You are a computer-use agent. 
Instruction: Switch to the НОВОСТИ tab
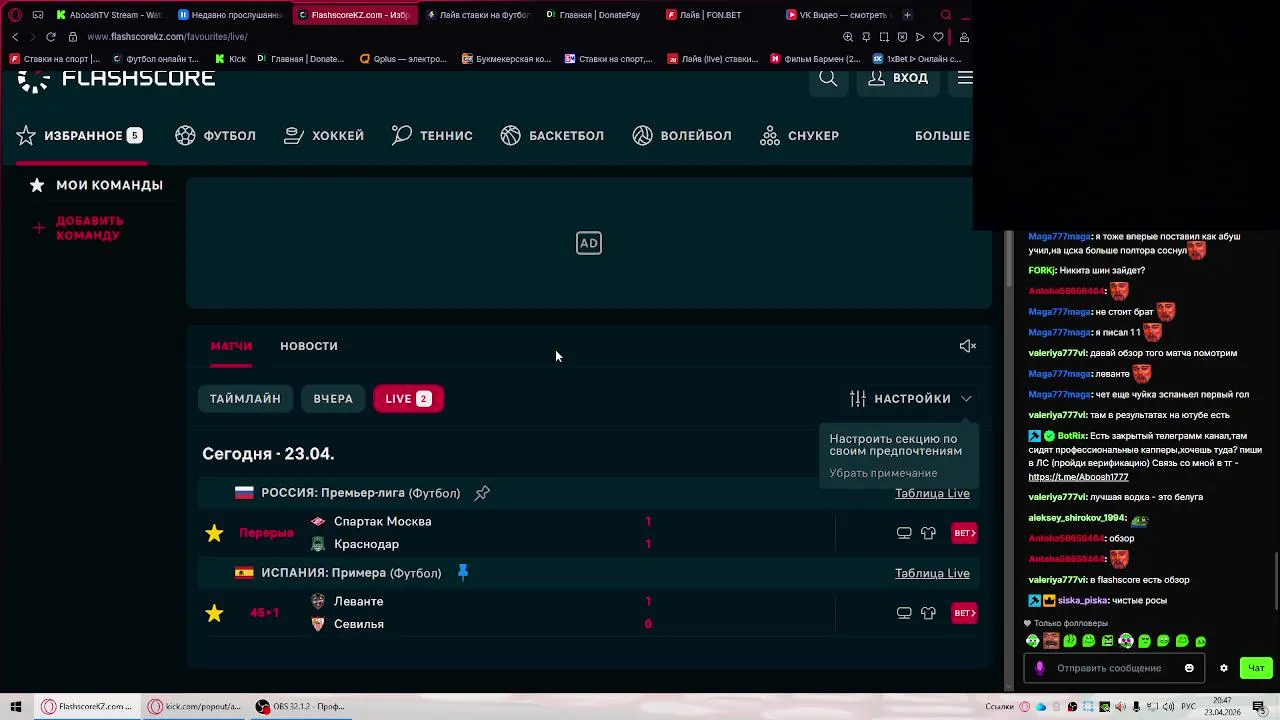pyautogui.click(x=309, y=346)
